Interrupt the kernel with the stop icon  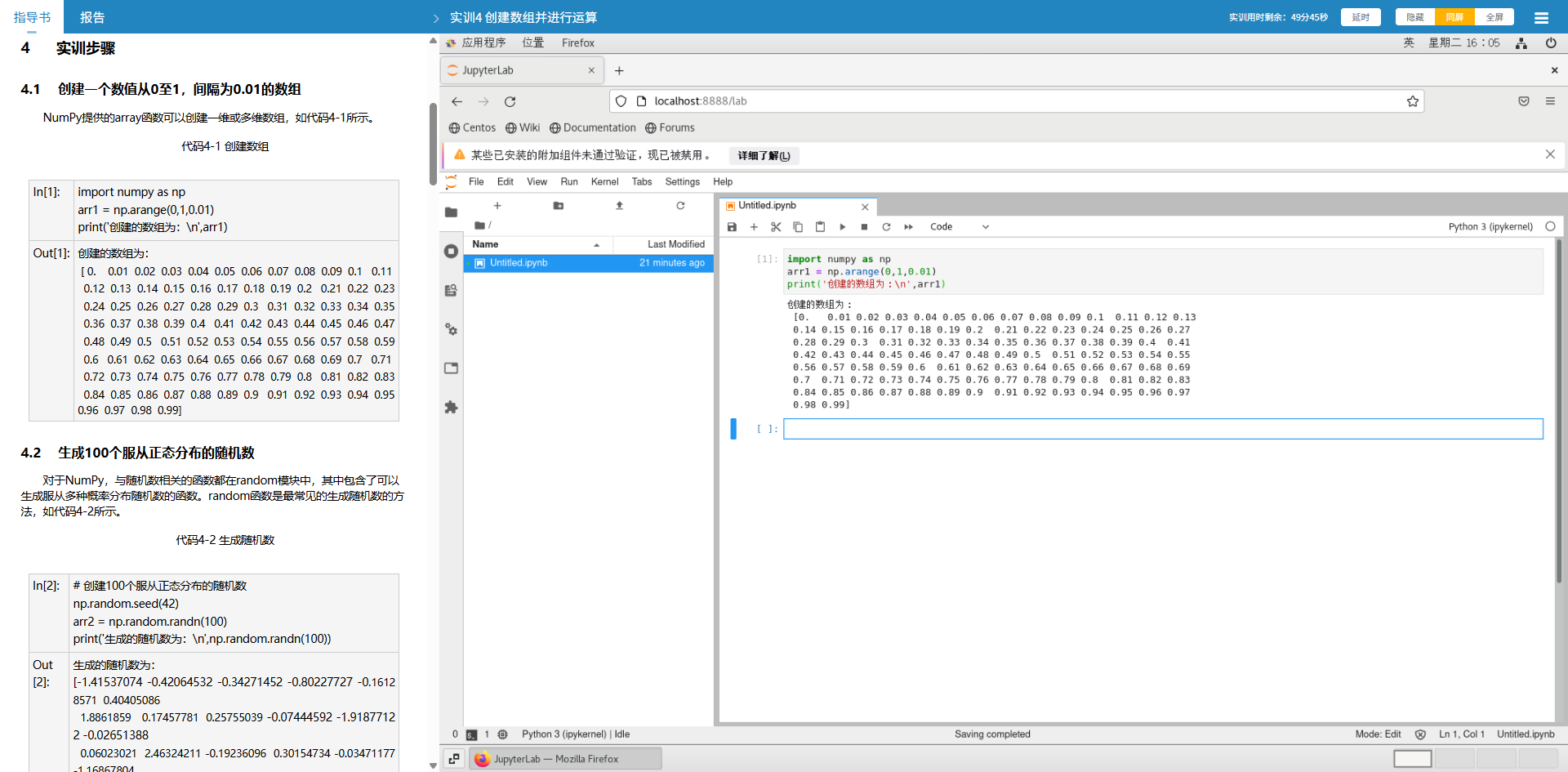864,227
